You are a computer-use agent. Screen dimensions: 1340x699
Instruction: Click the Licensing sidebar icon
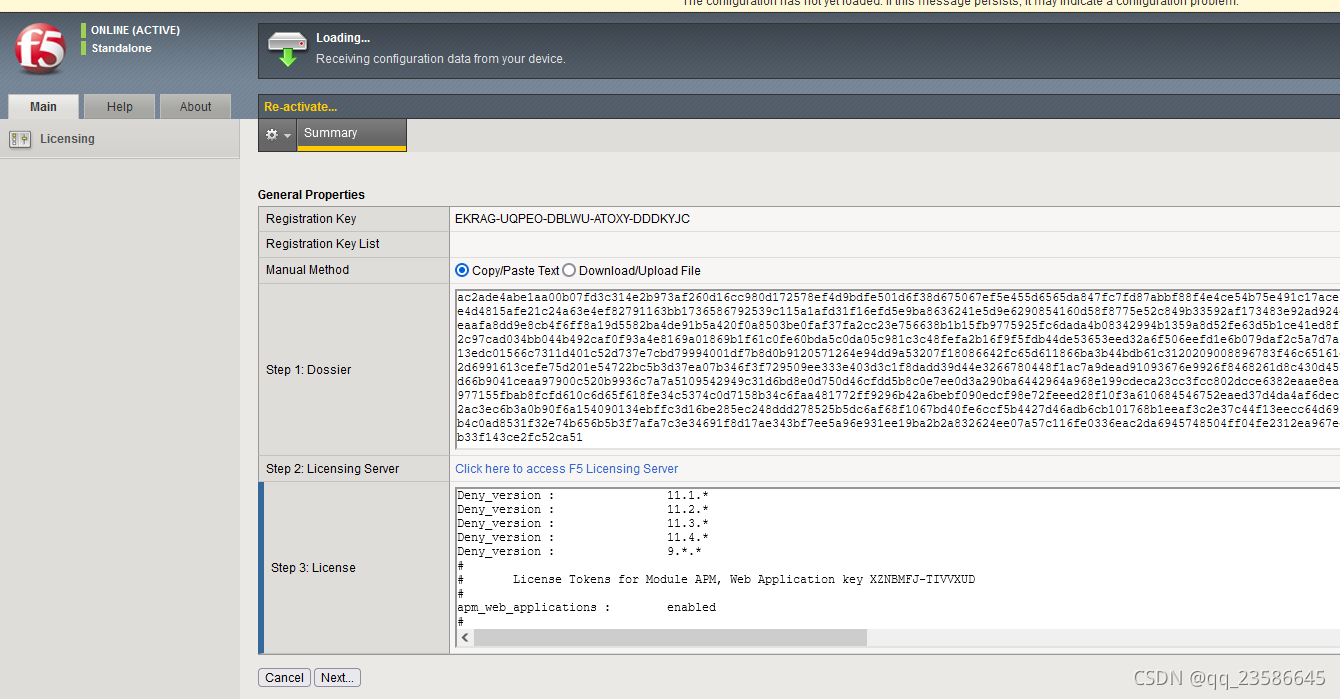[20, 139]
